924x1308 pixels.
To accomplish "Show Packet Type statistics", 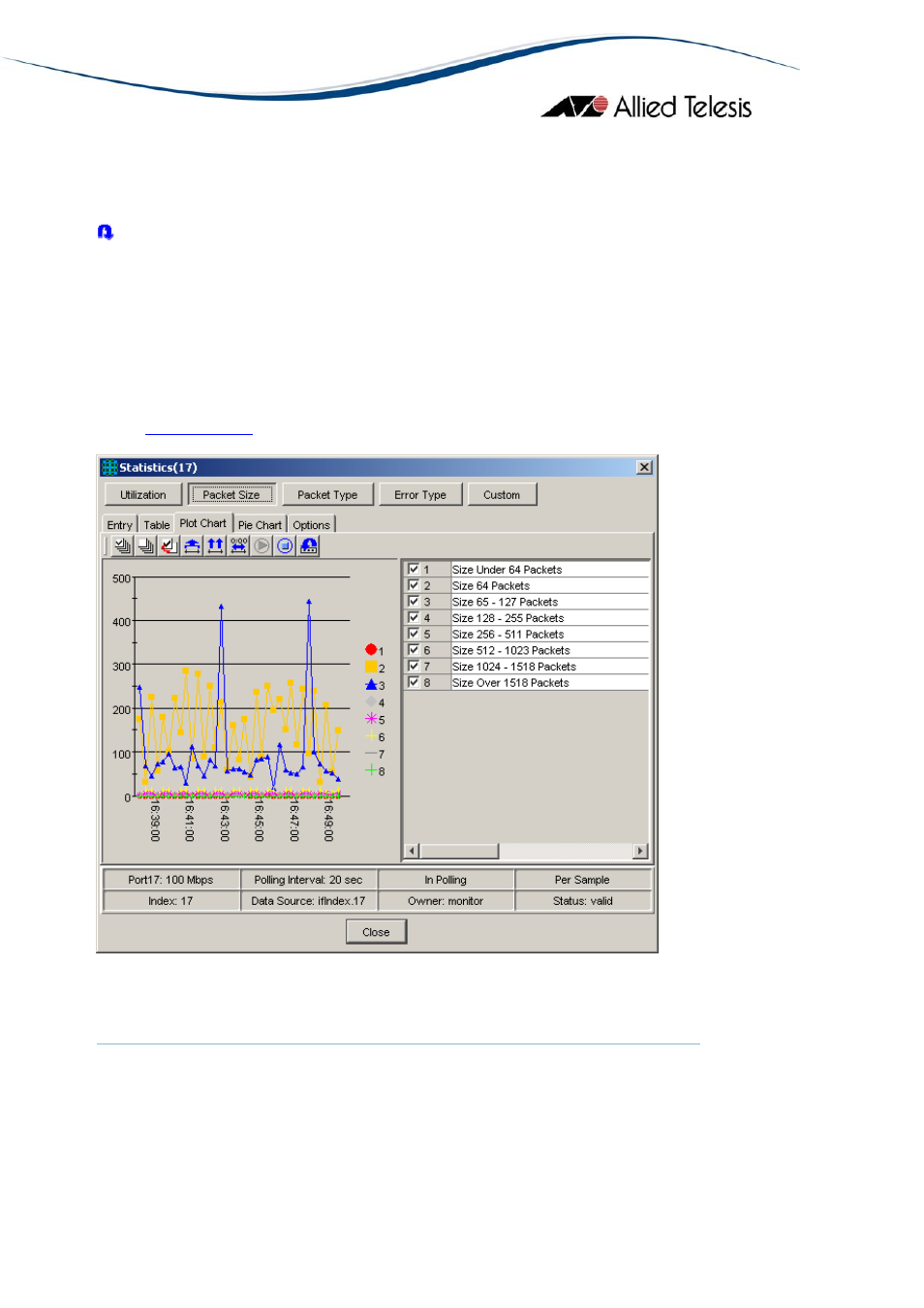I will (x=327, y=495).
